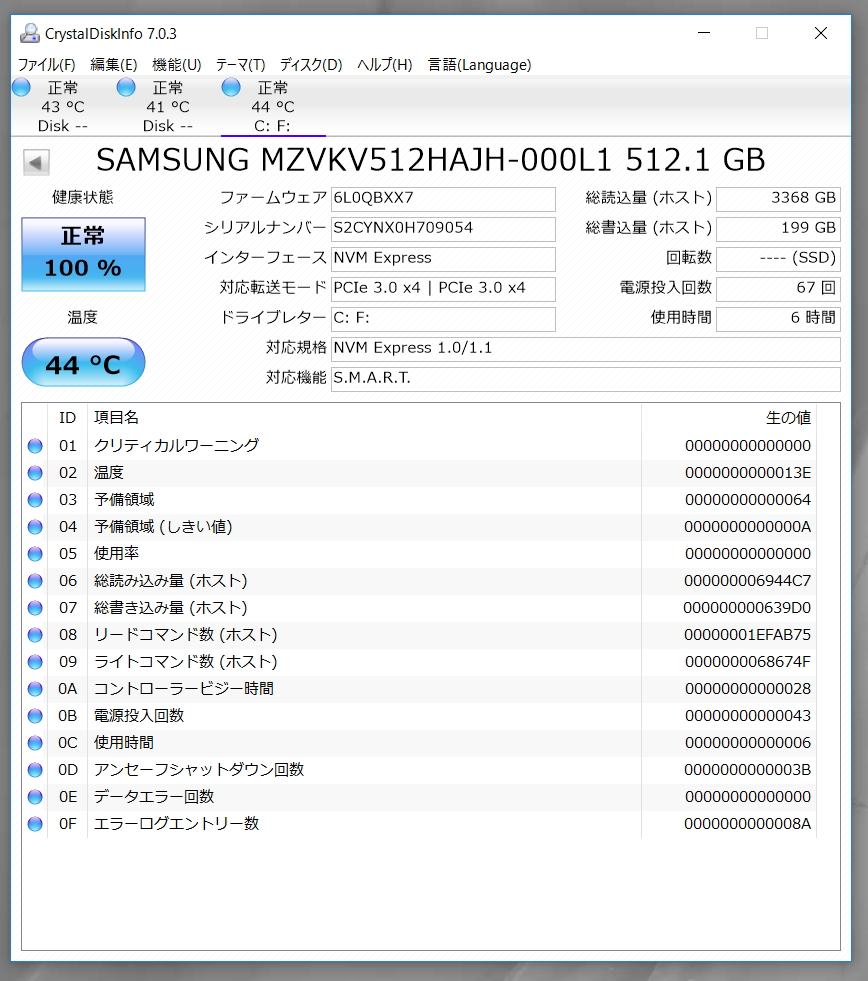Minimize the CrystalDiskInfo window
The width and height of the screenshot is (868, 981).
(x=704, y=33)
